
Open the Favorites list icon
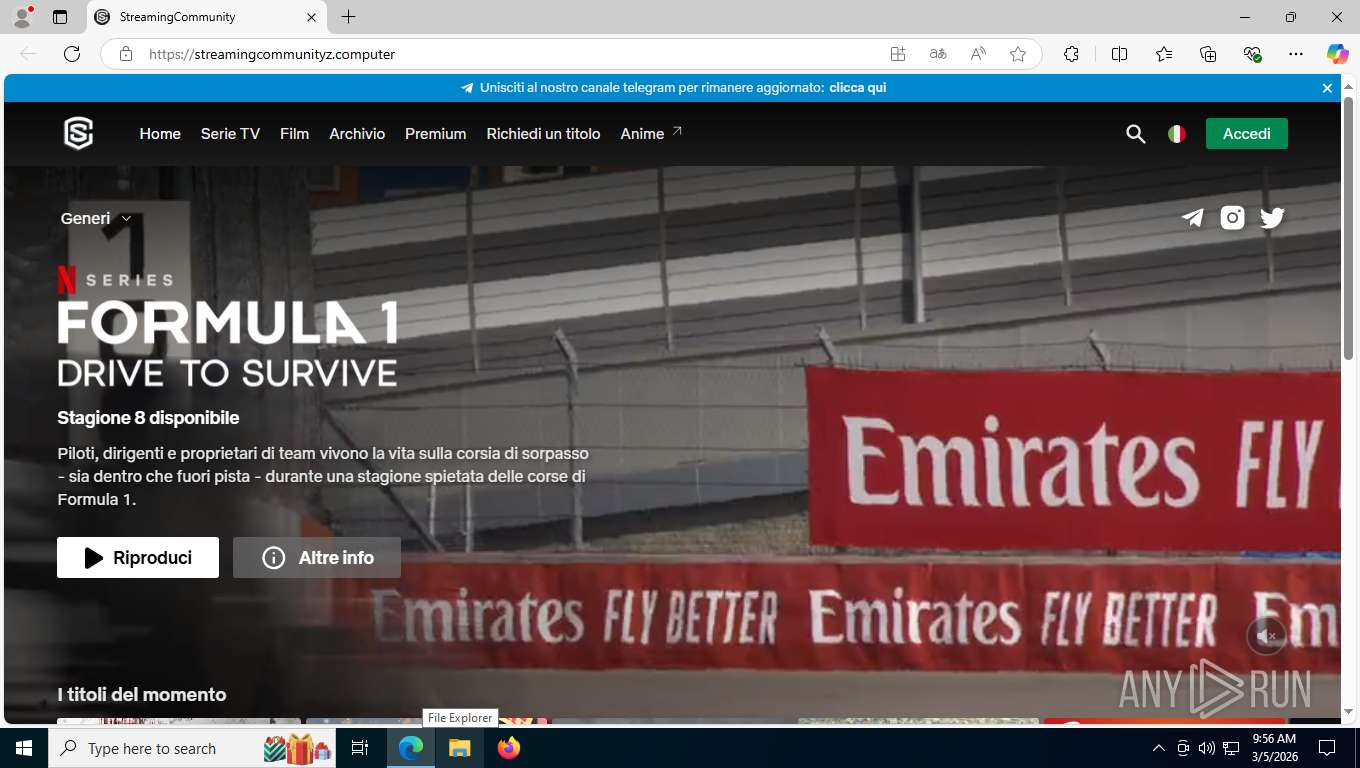tap(1164, 54)
